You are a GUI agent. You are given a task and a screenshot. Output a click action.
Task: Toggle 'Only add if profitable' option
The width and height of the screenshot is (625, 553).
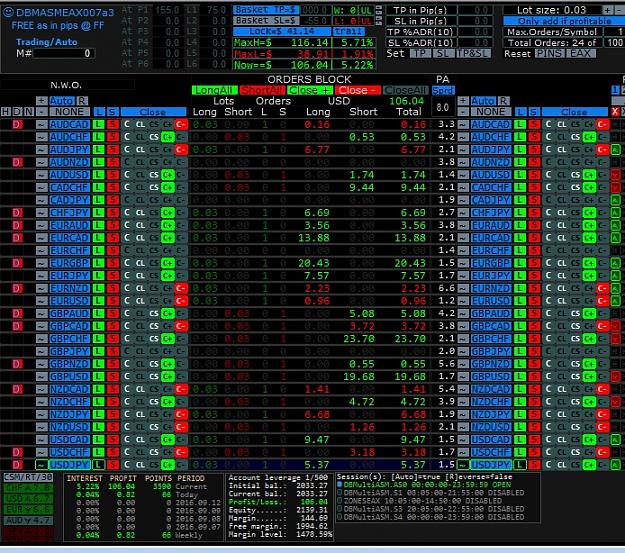pos(564,21)
